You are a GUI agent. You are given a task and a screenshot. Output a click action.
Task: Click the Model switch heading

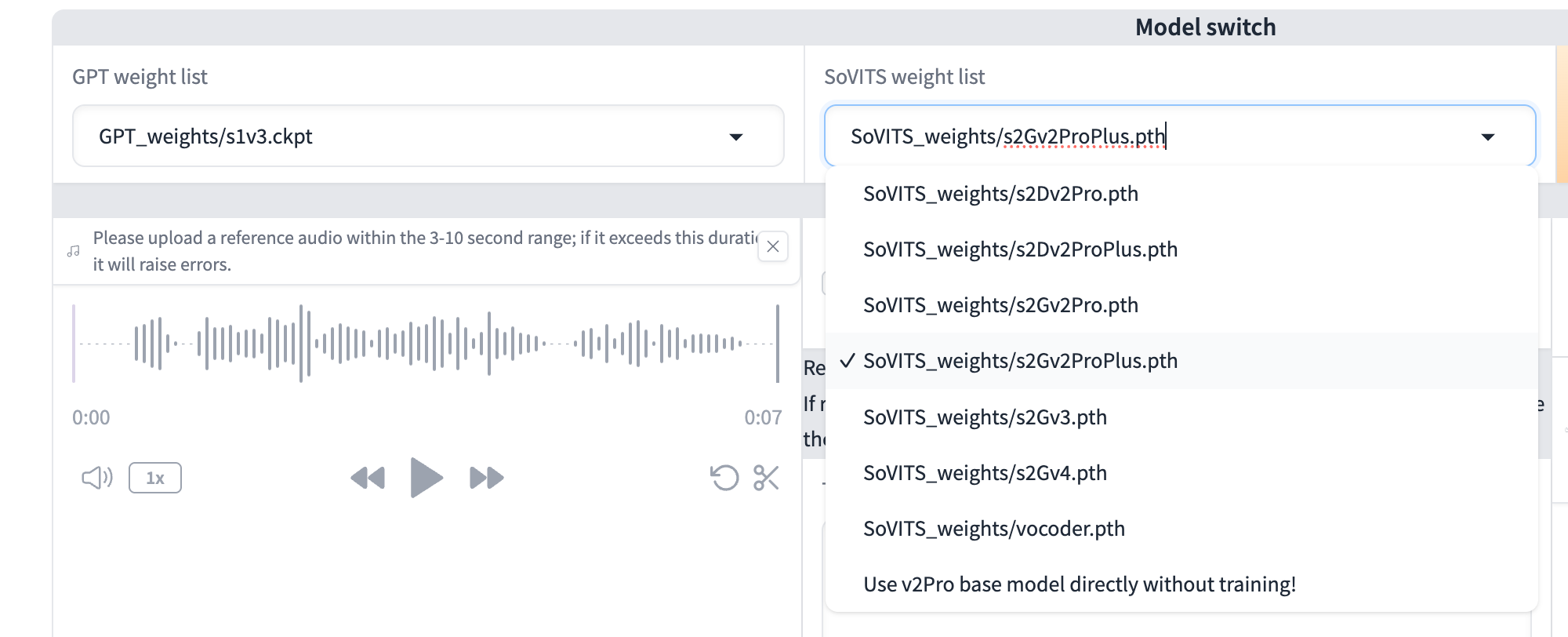[x=1205, y=27]
